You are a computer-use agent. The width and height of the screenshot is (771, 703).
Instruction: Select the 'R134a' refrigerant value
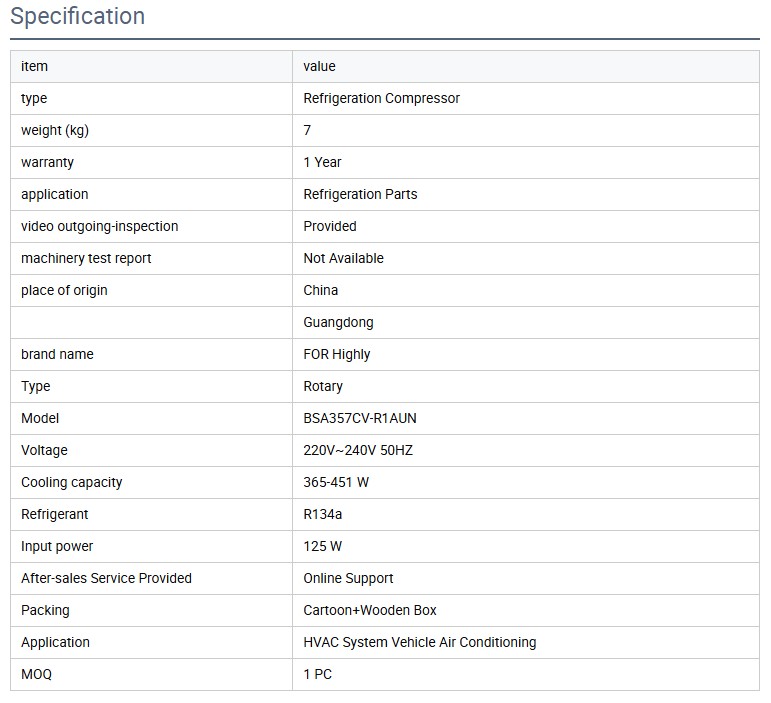[323, 514]
